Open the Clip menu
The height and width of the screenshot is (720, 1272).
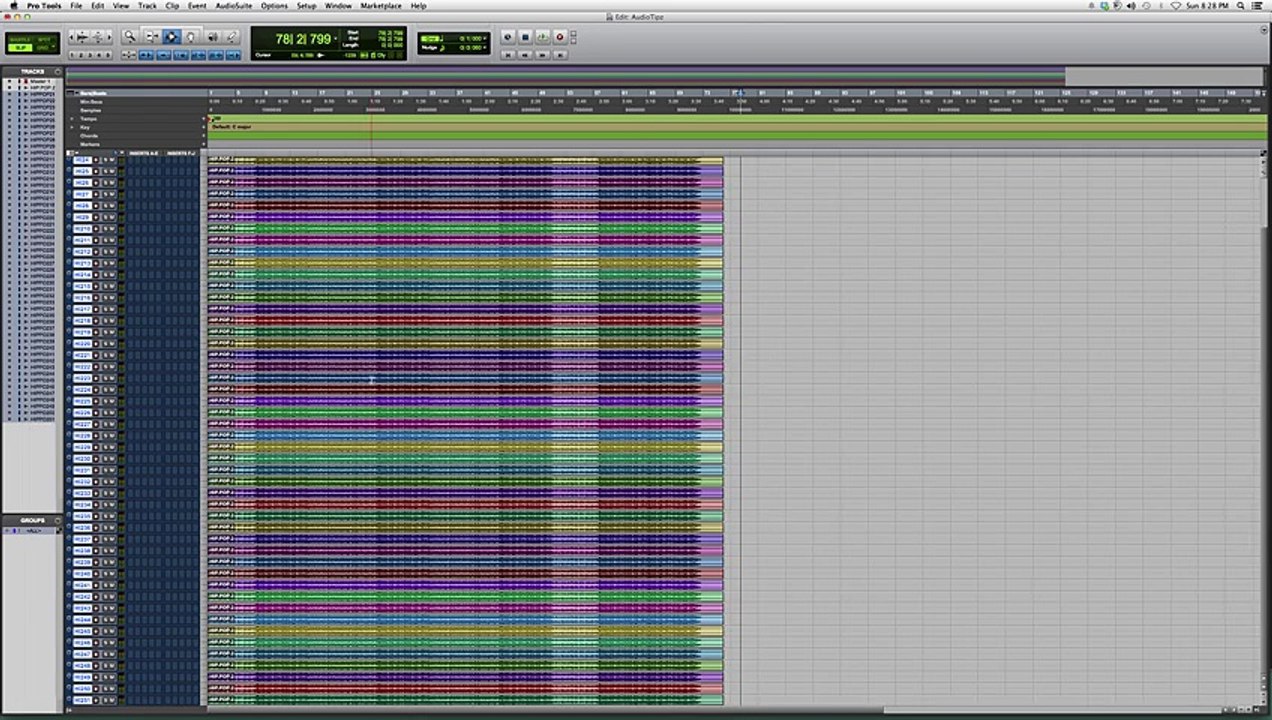pyautogui.click(x=172, y=5)
